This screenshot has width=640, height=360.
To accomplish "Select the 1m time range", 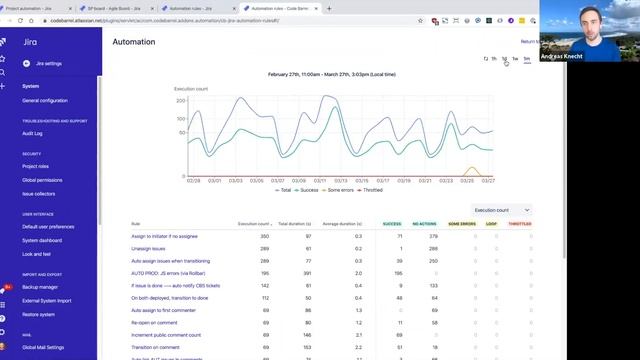I will (x=527, y=59).
